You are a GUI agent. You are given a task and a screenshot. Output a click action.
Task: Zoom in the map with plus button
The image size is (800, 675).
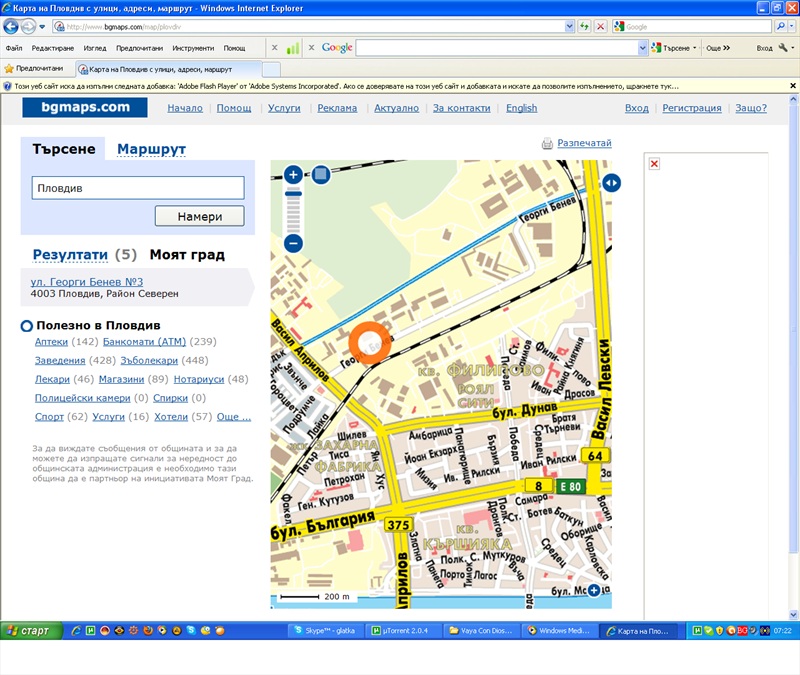293,175
